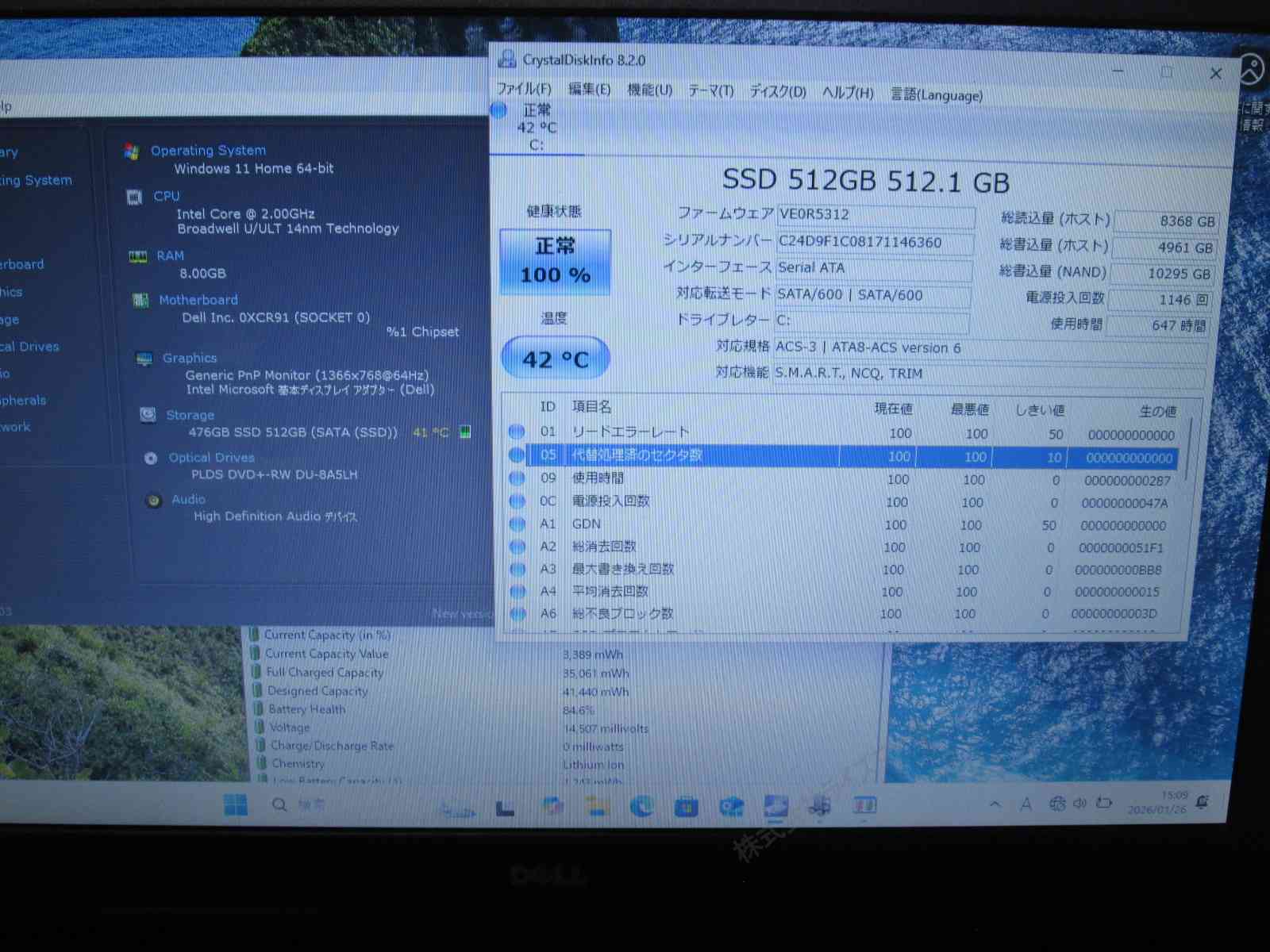The width and height of the screenshot is (1270, 952).
Task: Open Microsoft Edge from the taskbar
Action: pyautogui.click(x=641, y=806)
